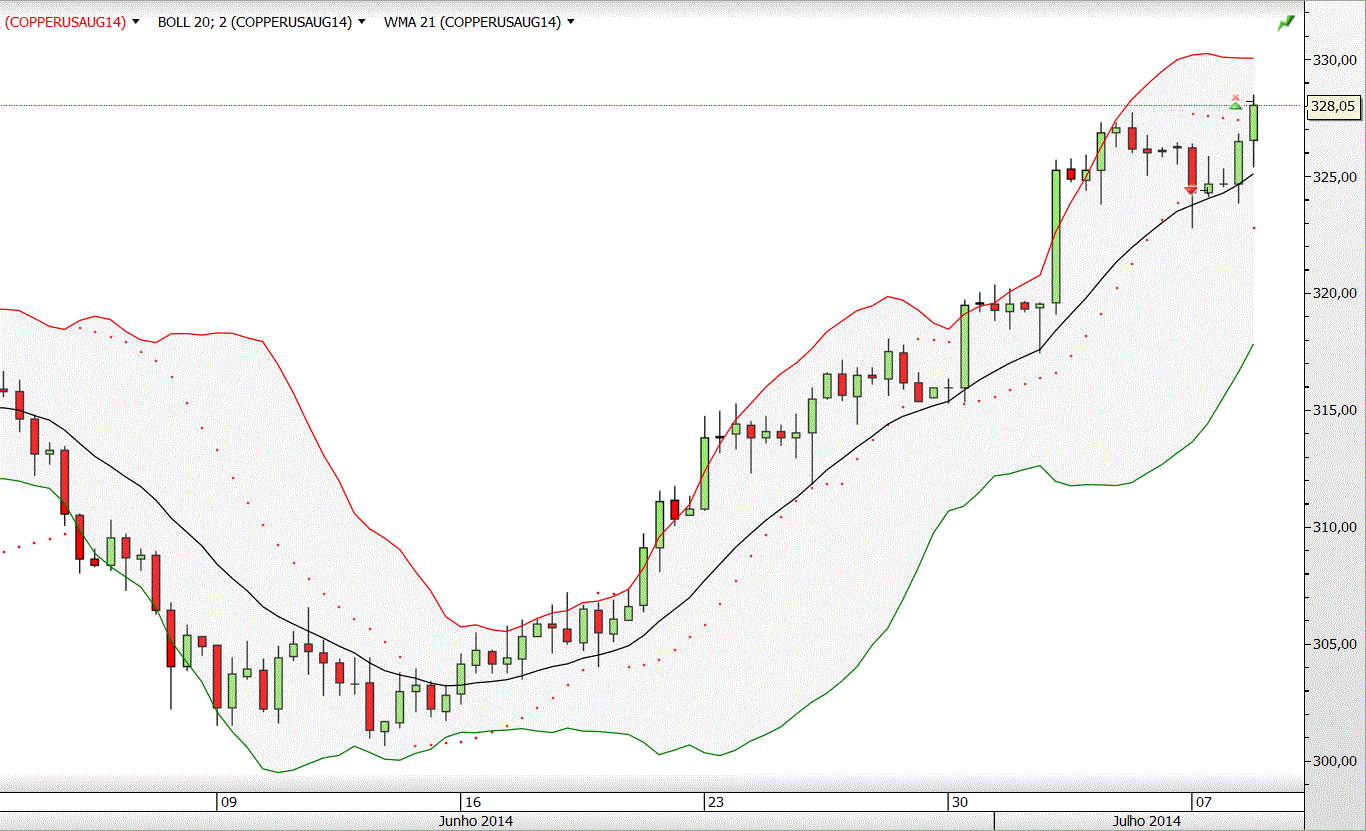Click the 328,05 current price tag
The image size is (1366, 831).
[1333, 105]
